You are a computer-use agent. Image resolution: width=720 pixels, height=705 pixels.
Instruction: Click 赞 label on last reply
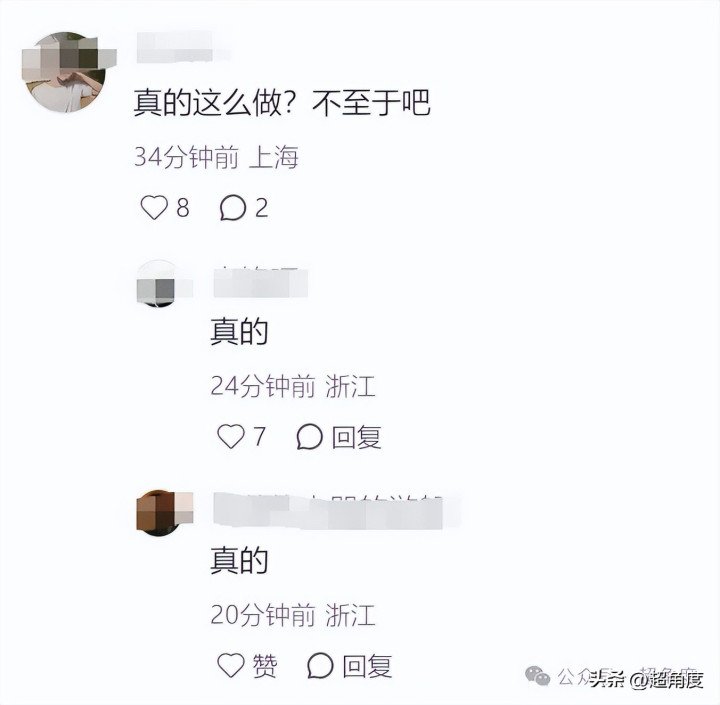(x=264, y=666)
